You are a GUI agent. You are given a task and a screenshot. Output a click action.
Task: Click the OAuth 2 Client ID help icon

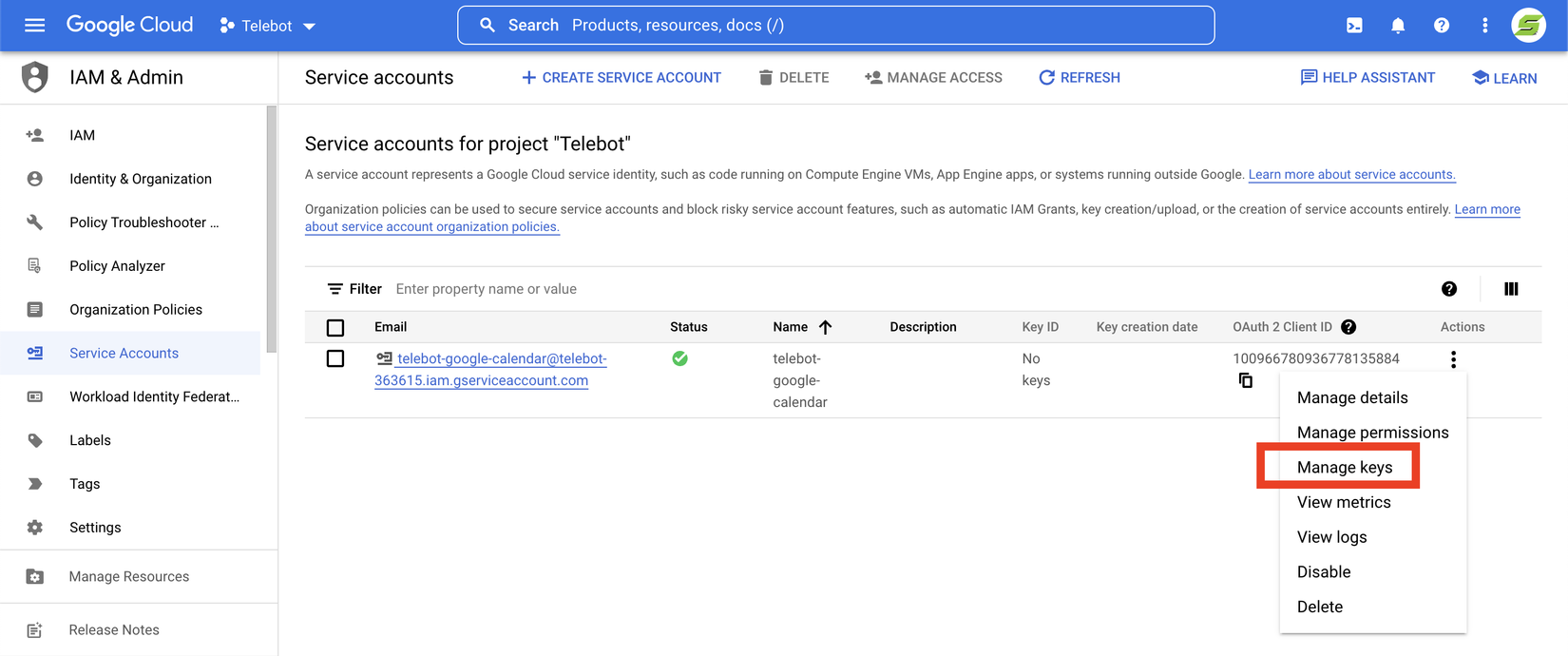[x=1348, y=327]
